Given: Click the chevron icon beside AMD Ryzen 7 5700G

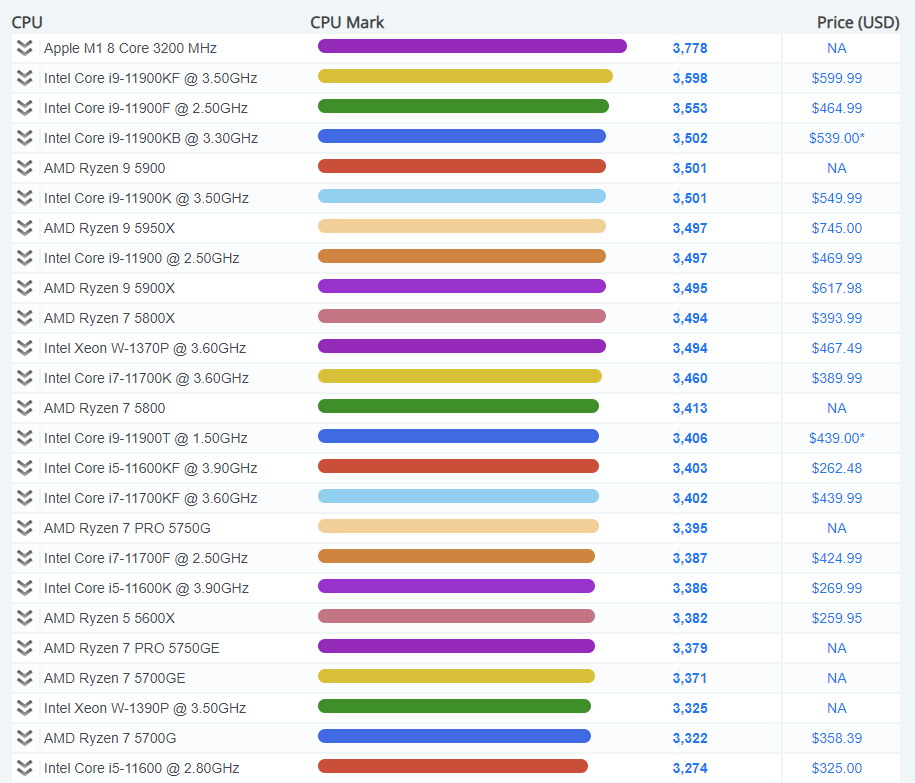Looking at the screenshot, I should point(25,738).
